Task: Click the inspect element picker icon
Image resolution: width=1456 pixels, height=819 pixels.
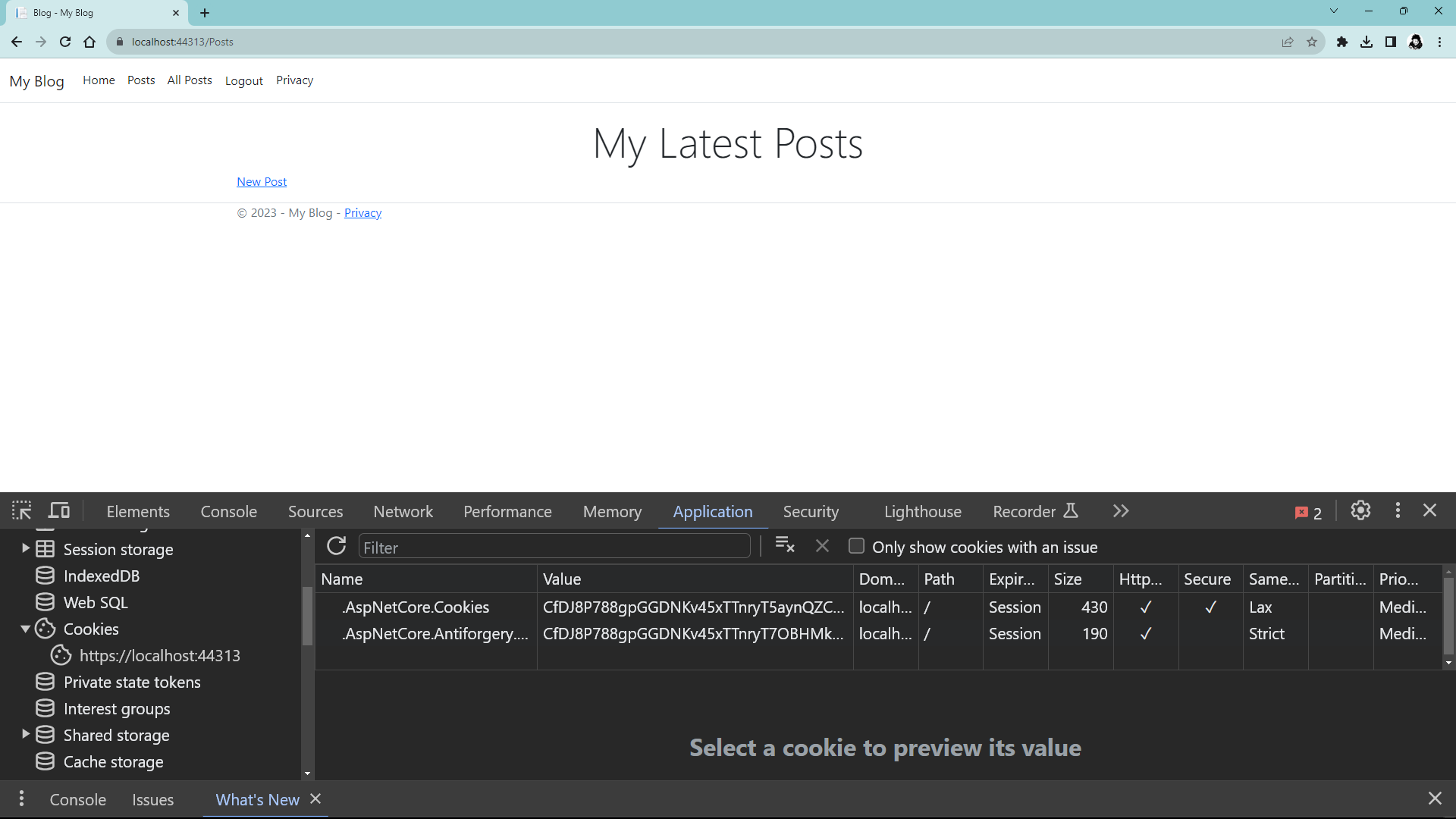Action: coord(21,510)
